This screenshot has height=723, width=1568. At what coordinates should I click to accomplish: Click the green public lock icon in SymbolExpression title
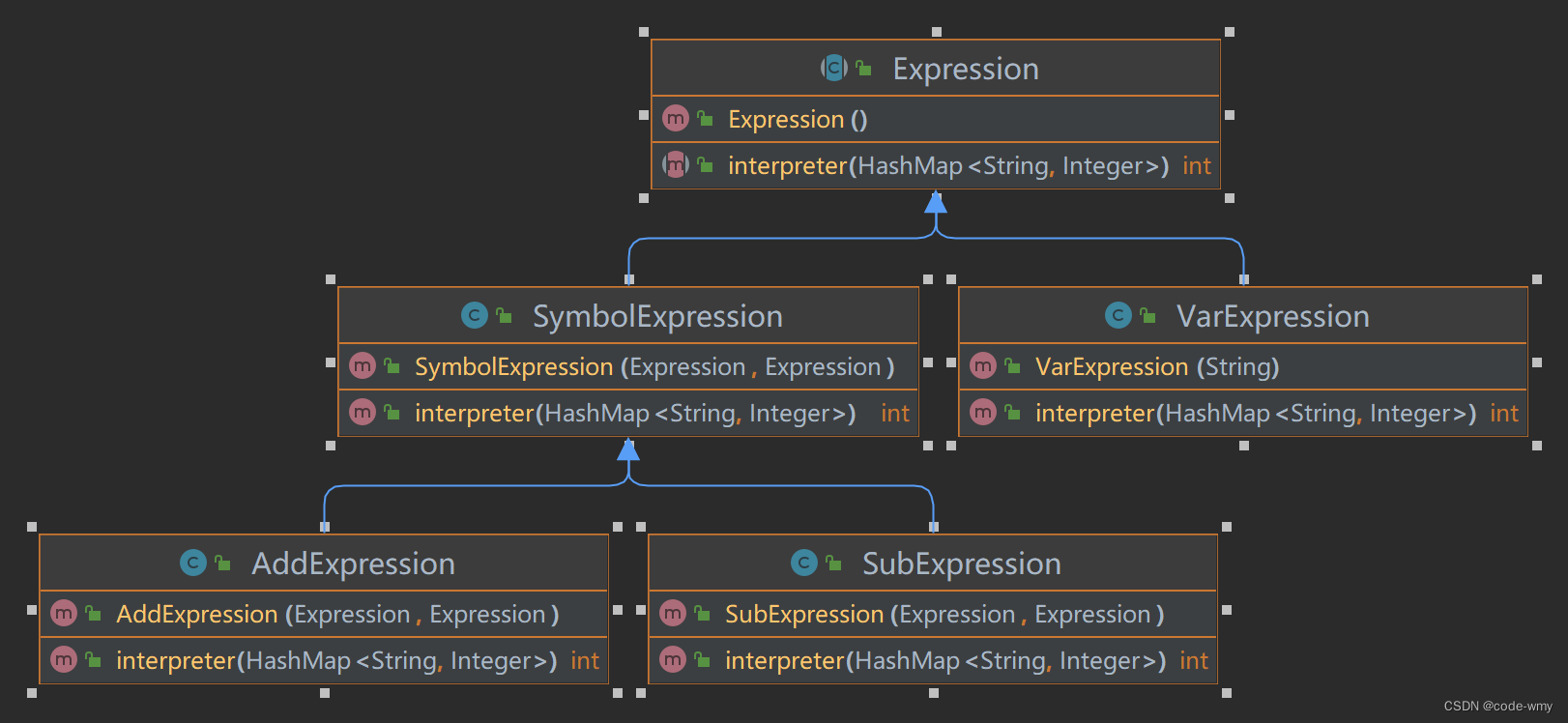504,315
